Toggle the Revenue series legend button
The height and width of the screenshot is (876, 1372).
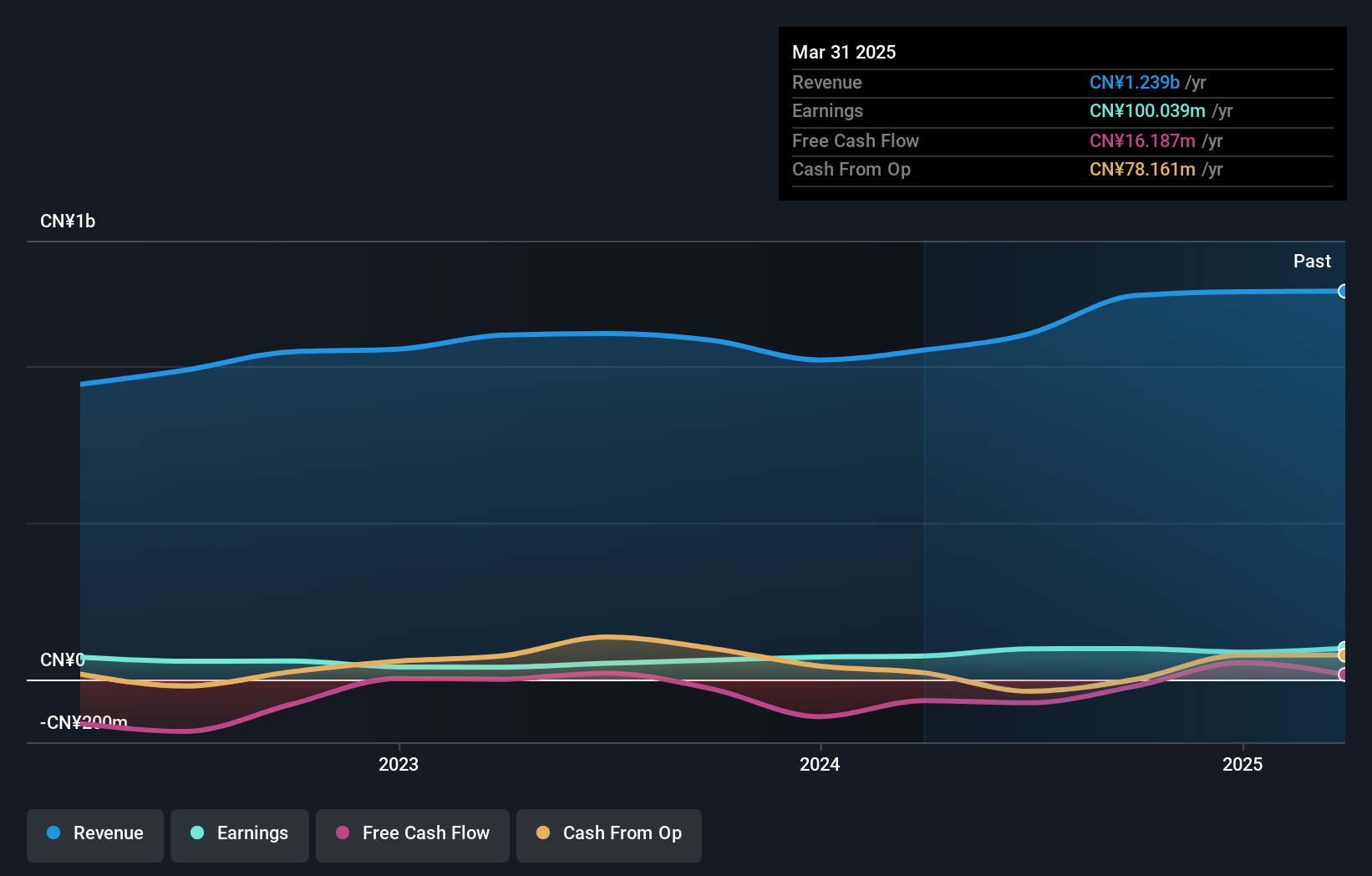click(95, 835)
